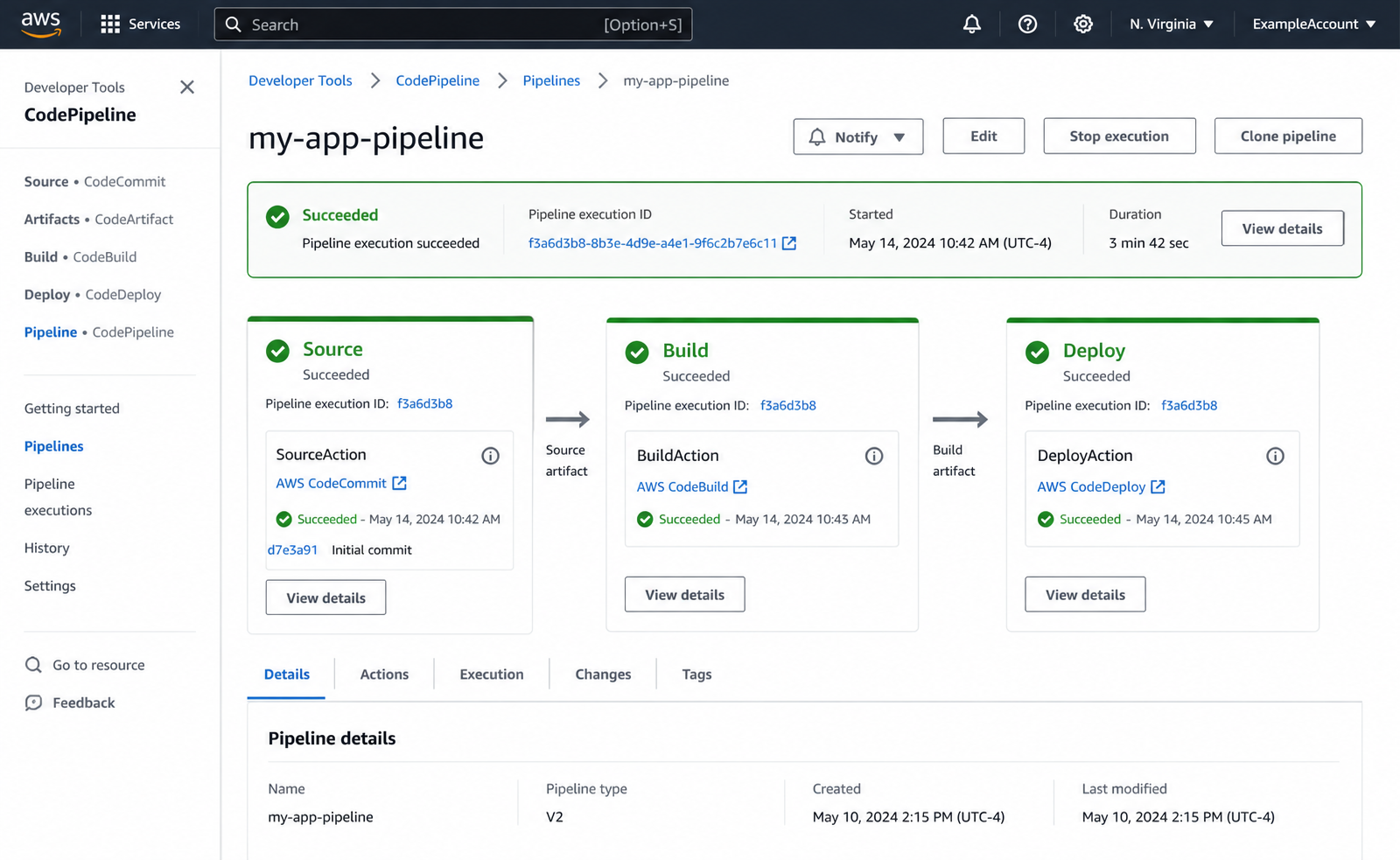The image size is (1400, 860).
Task: Open the ExampleAccount dropdown
Action: click(1314, 24)
